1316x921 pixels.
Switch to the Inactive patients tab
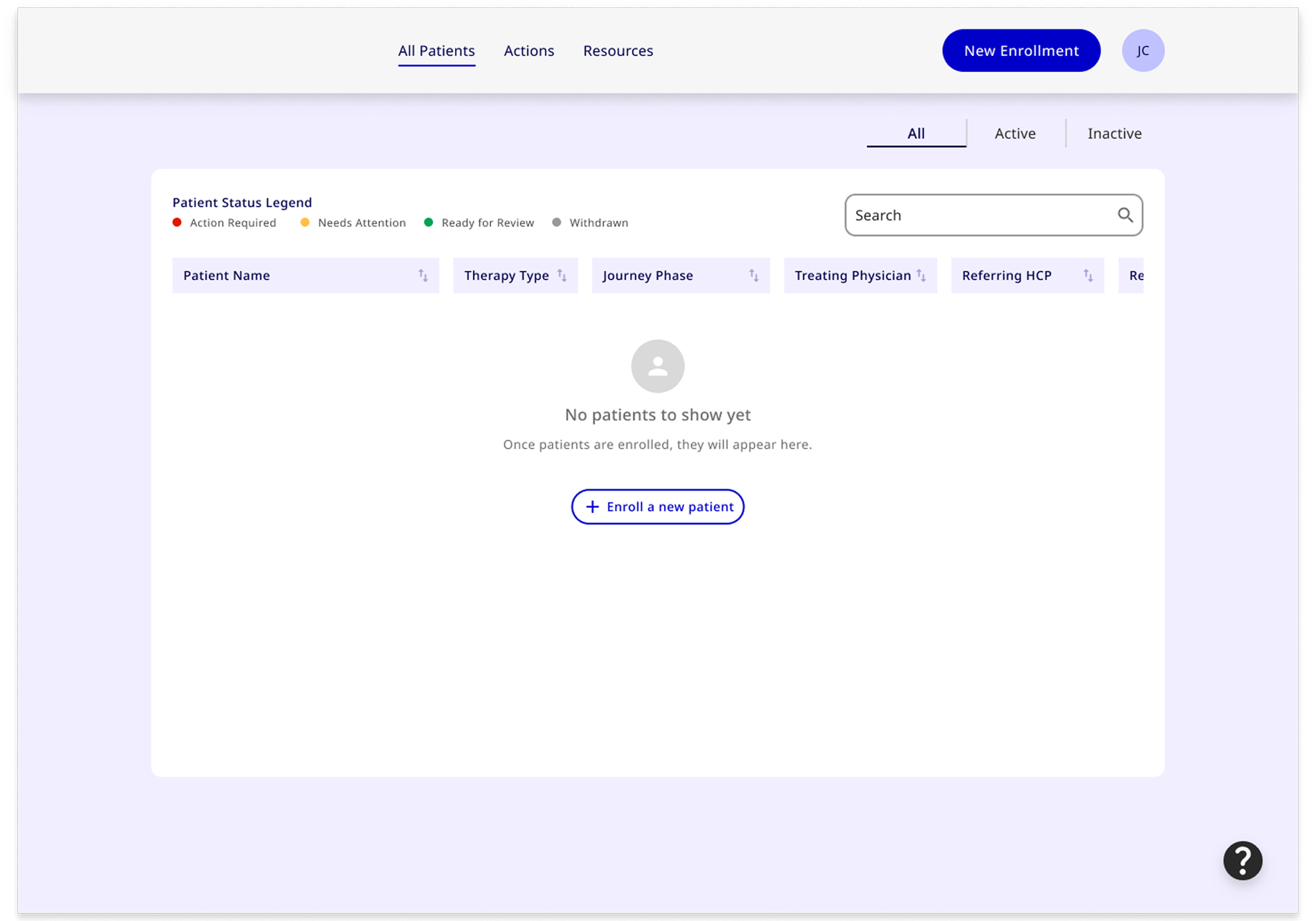click(x=1114, y=133)
